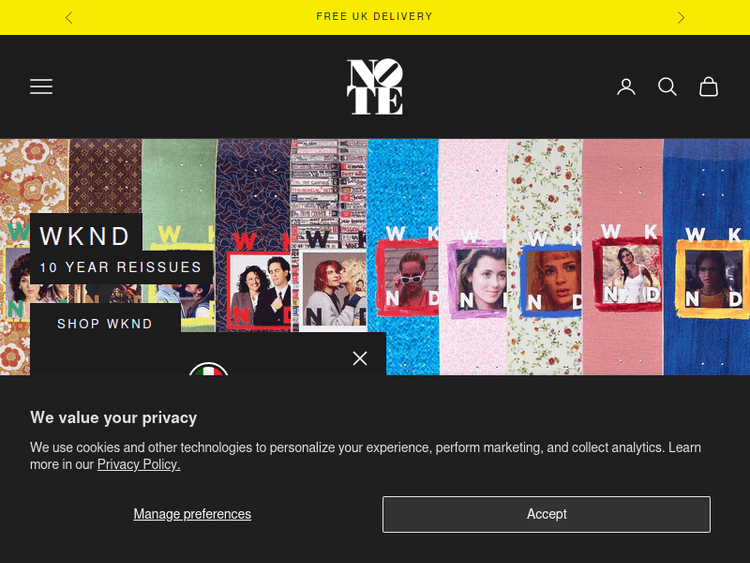750x563 pixels.
Task: Click the Italian flag icon in popup
Action: (208, 369)
